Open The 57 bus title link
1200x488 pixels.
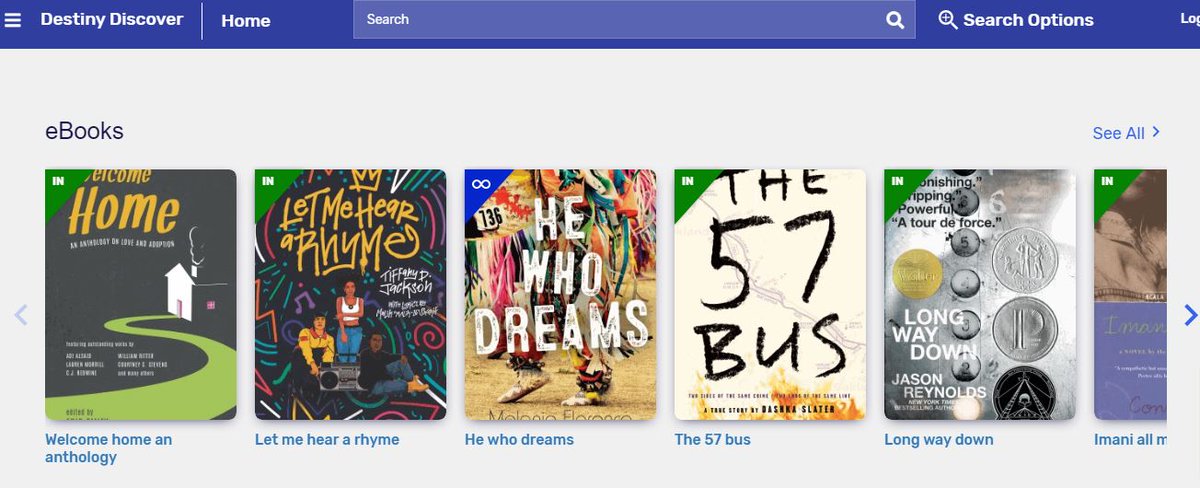713,440
